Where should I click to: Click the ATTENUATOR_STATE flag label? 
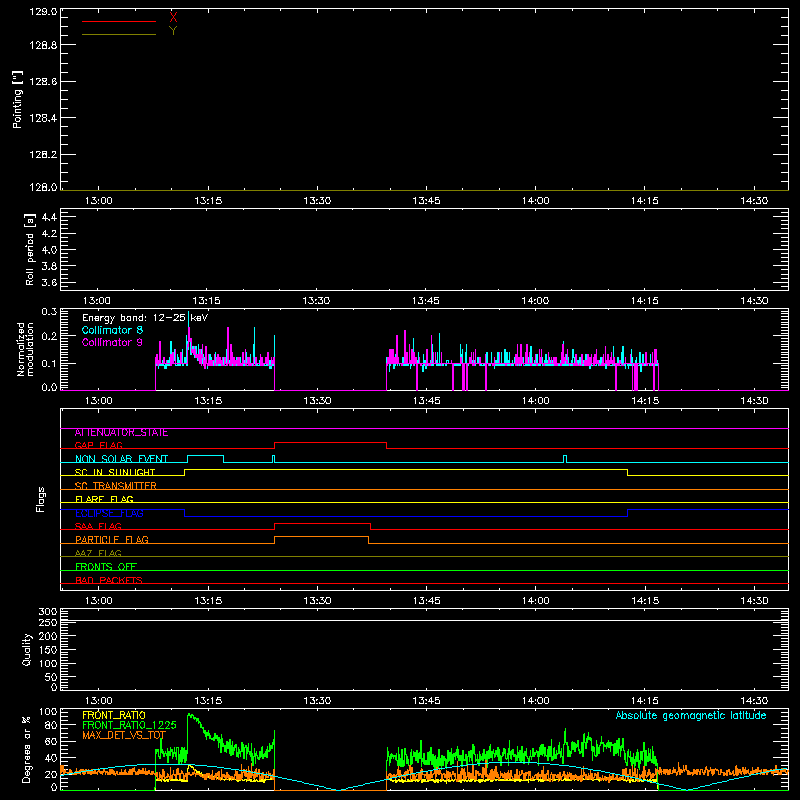point(121,433)
